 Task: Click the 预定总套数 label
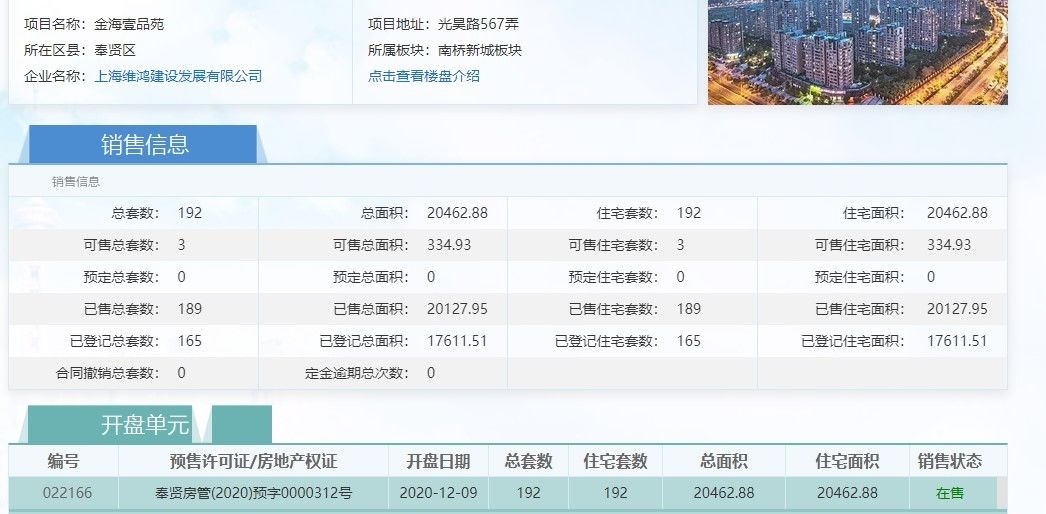click(121, 277)
